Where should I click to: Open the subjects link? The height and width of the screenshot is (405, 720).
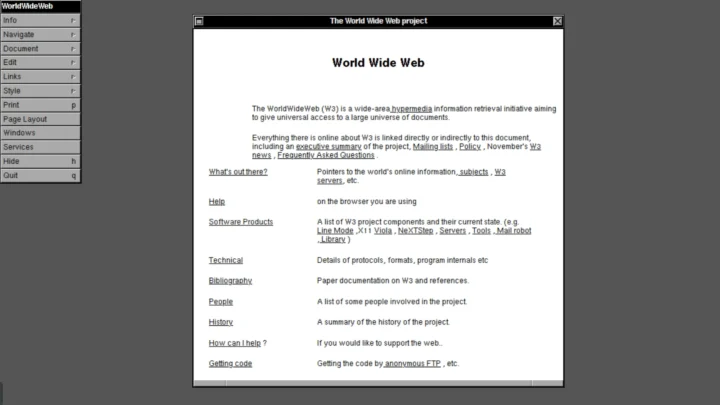click(473, 172)
